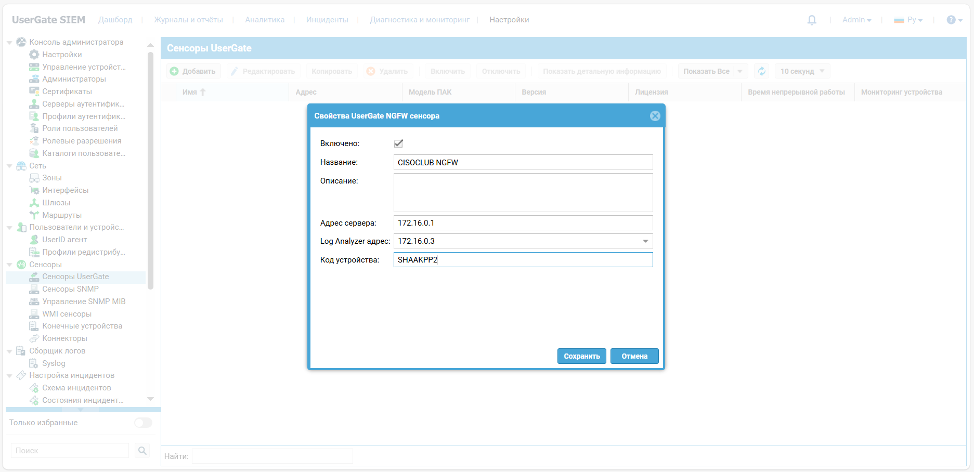Image resolution: width=974 pixels, height=472 pixels.
Task: Open the Log Analyzer адрес dropdown
Action: click(x=645, y=241)
